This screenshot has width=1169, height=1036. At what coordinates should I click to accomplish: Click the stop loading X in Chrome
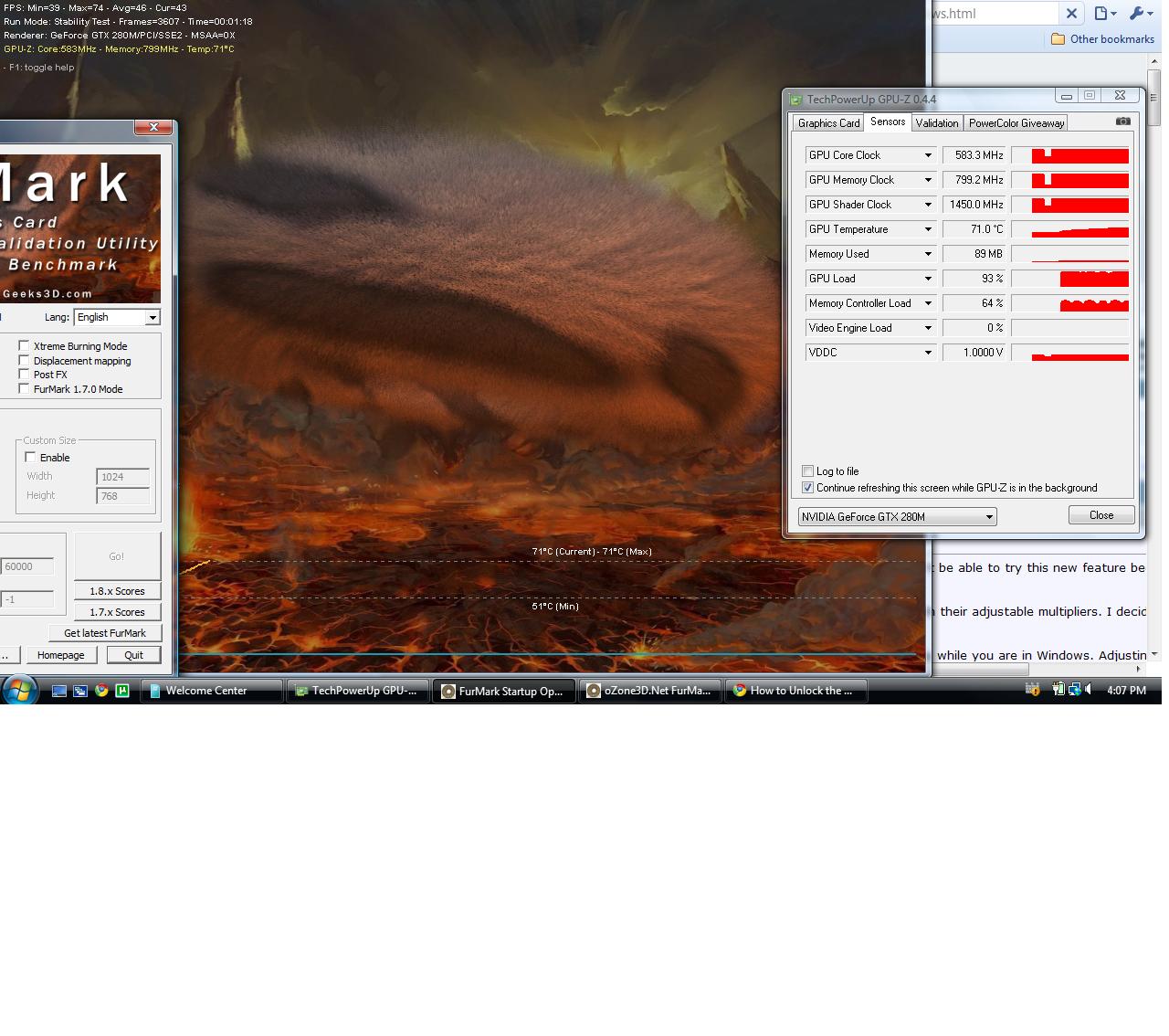[1072, 13]
